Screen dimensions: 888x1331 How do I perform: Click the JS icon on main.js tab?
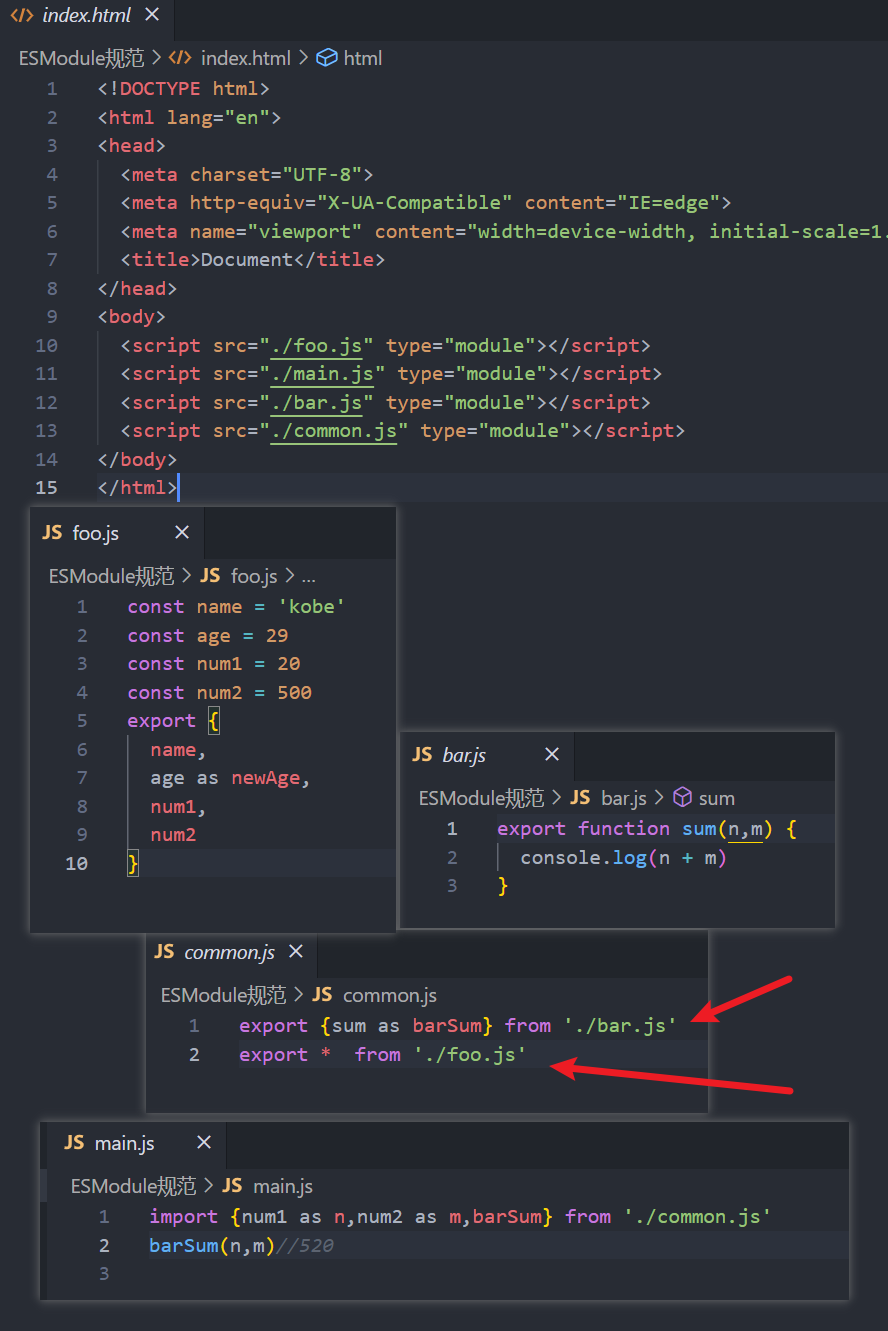(x=74, y=1143)
